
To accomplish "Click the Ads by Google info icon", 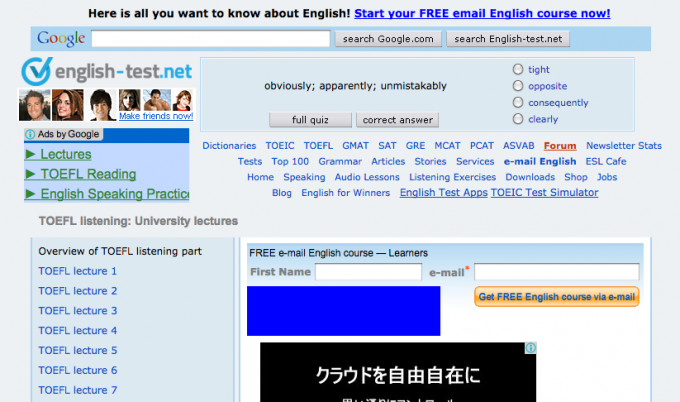I will (30, 134).
